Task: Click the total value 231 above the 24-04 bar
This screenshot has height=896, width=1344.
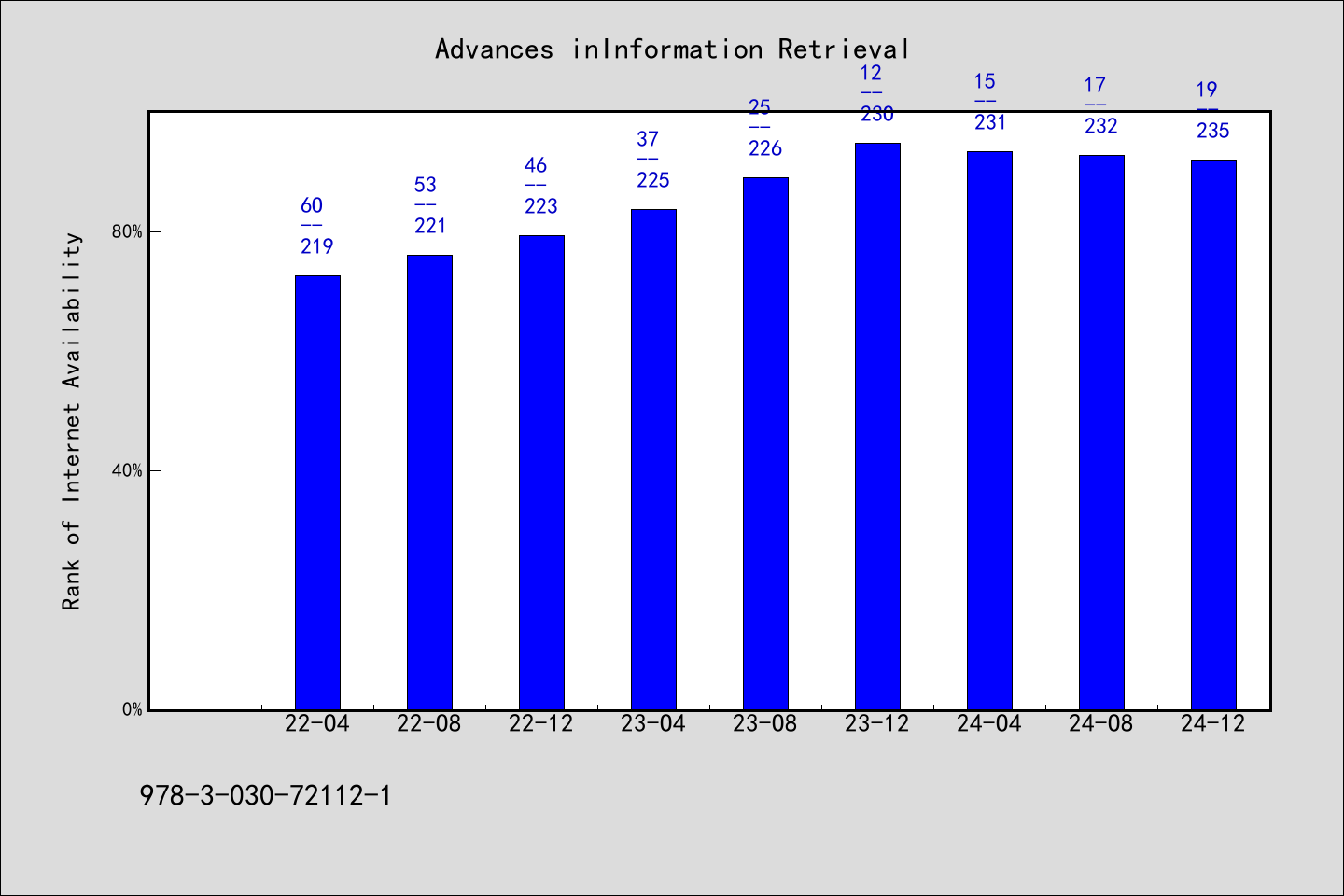Action: (x=990, y=123)
